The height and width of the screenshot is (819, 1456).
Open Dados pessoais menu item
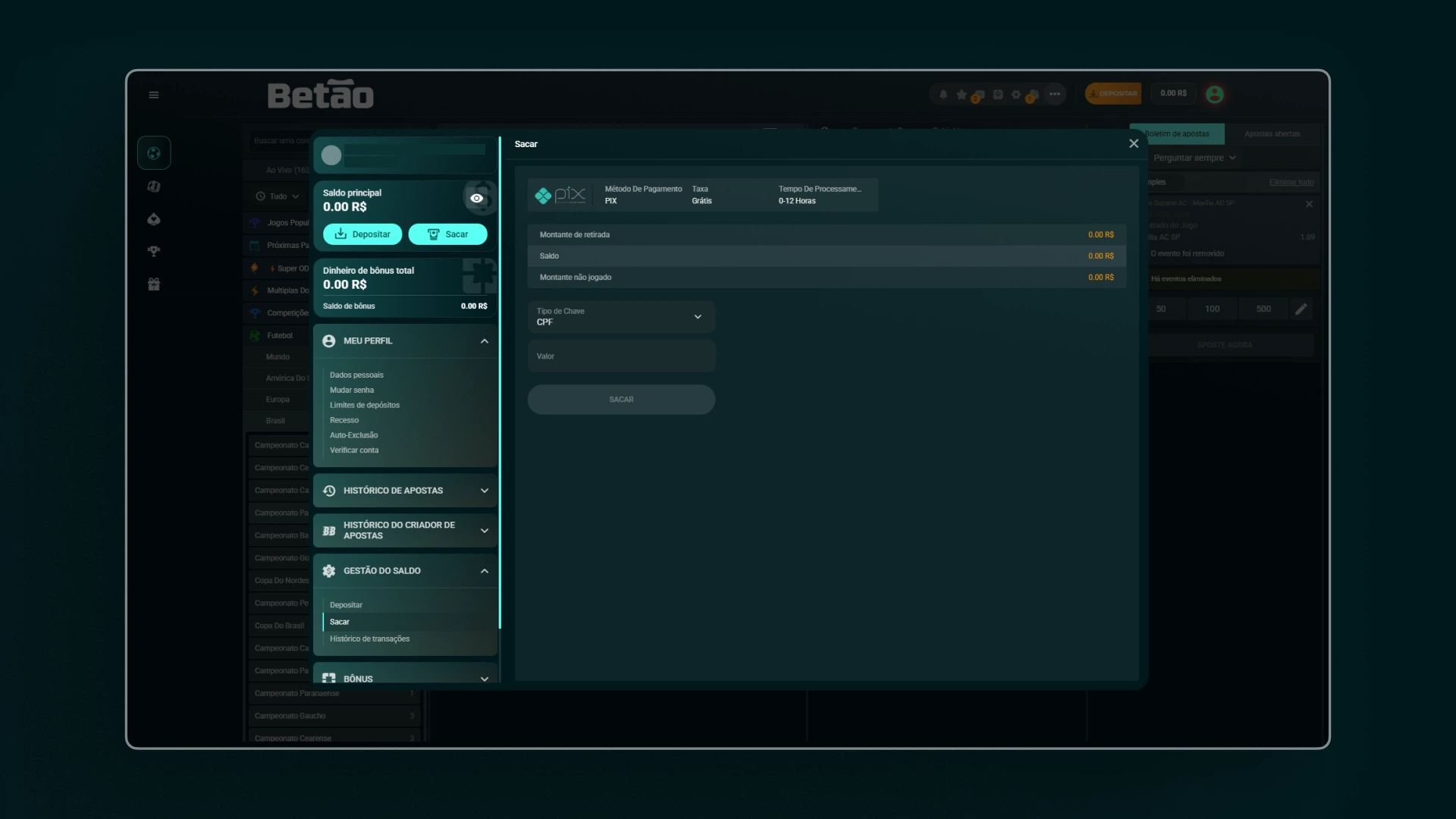[356, 375]
